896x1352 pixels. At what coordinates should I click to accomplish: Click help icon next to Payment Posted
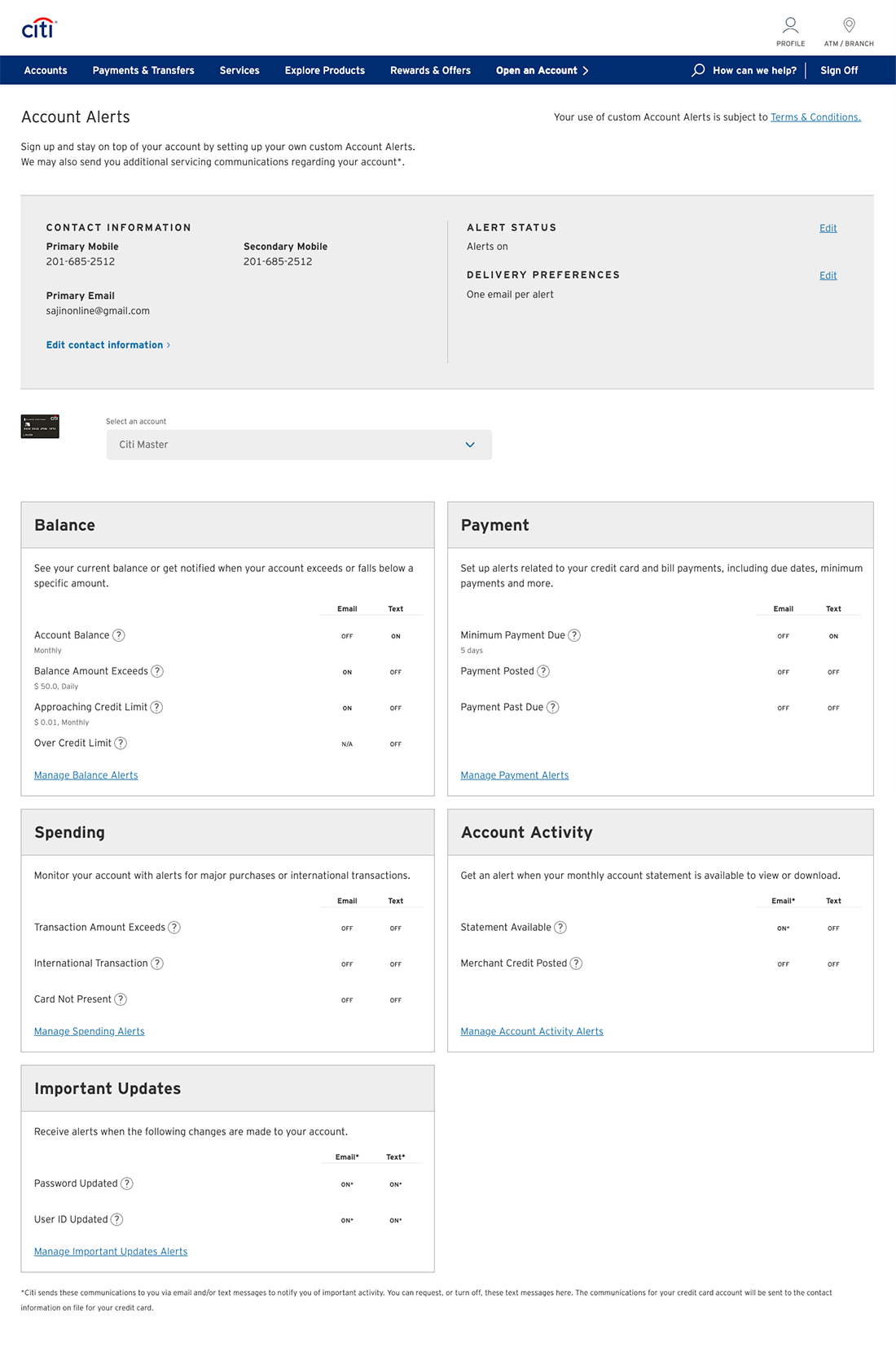pyautogui.click(x=543, y=671)
